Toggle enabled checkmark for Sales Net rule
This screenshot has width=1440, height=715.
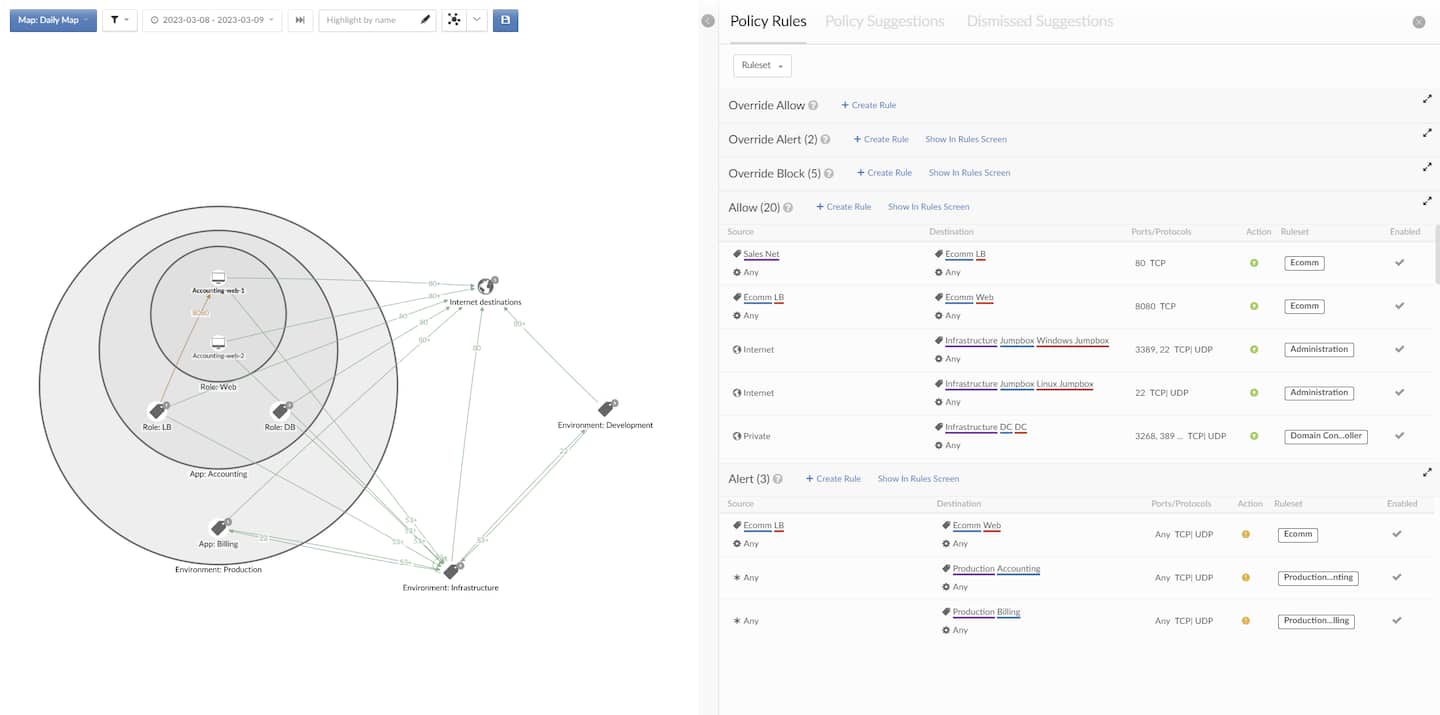click(1399, 263)
